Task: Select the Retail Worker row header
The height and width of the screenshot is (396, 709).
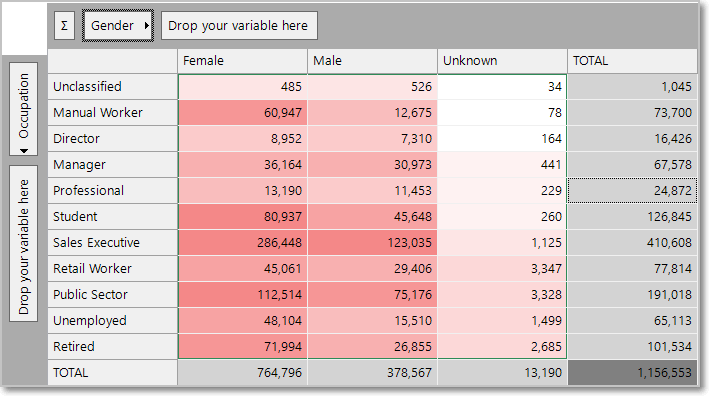Action: pos(113,269)
